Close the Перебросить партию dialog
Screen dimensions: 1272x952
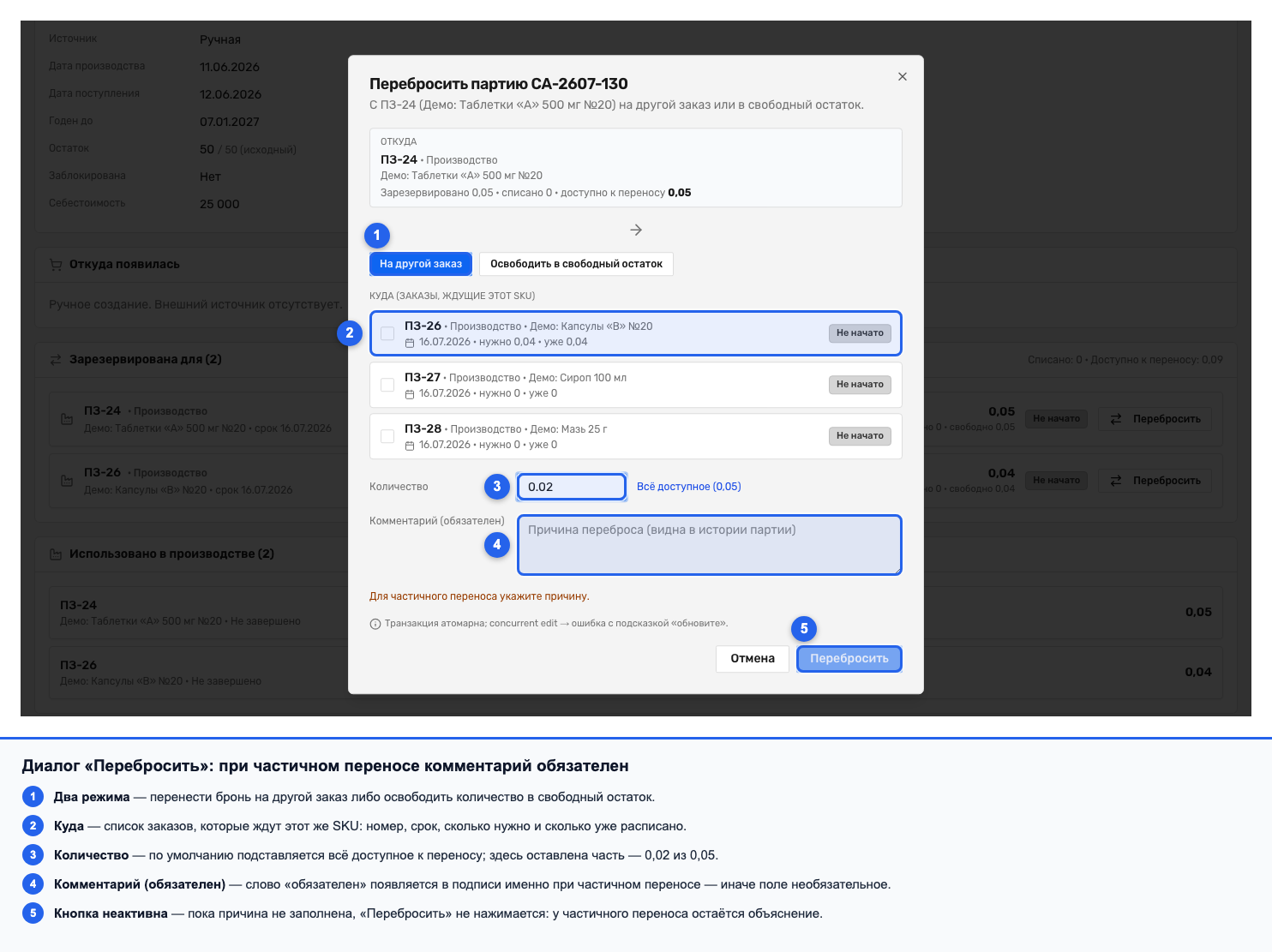click(x=902, y=76)
